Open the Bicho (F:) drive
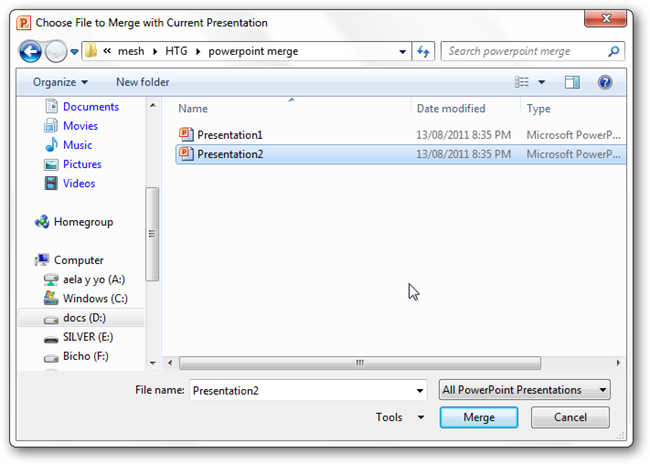Image resolution: width=650 pixels, height=464 pixels. 86,356
